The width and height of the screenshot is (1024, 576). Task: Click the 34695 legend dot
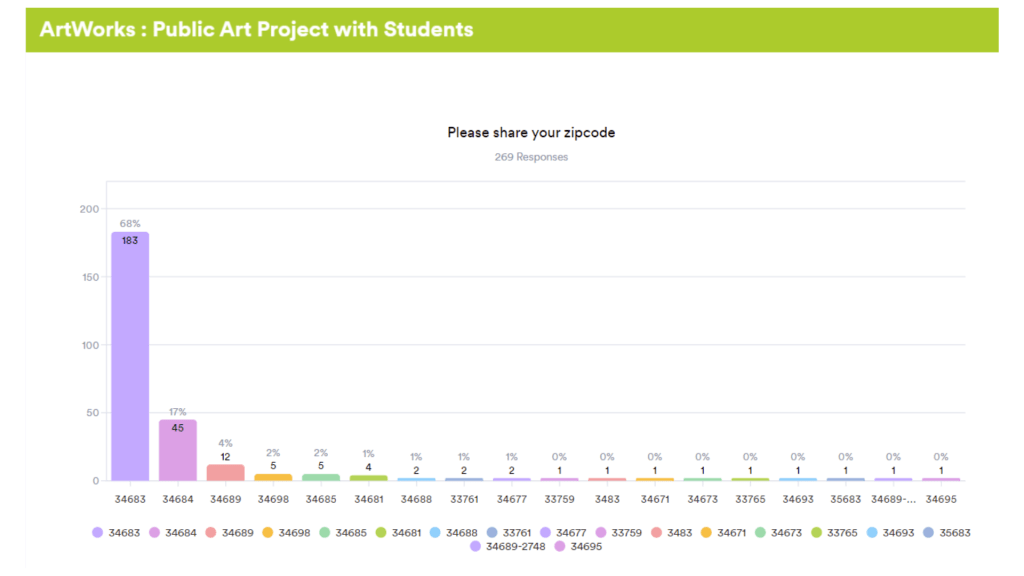[560, 546]
